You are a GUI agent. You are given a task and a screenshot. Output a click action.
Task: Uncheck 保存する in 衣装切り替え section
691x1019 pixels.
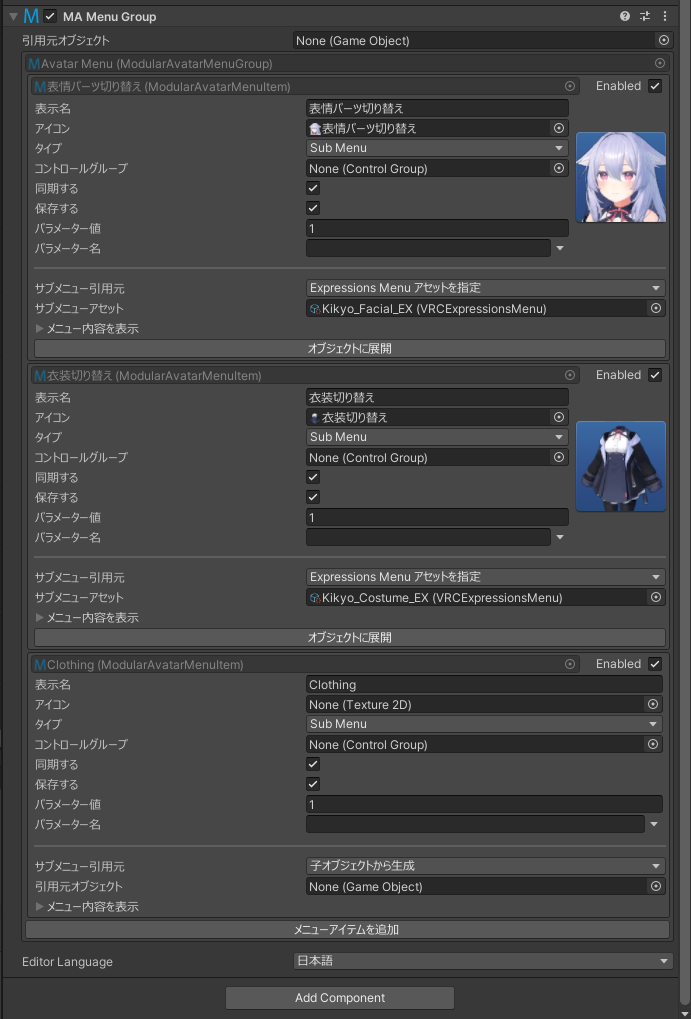tap(313, 497)
